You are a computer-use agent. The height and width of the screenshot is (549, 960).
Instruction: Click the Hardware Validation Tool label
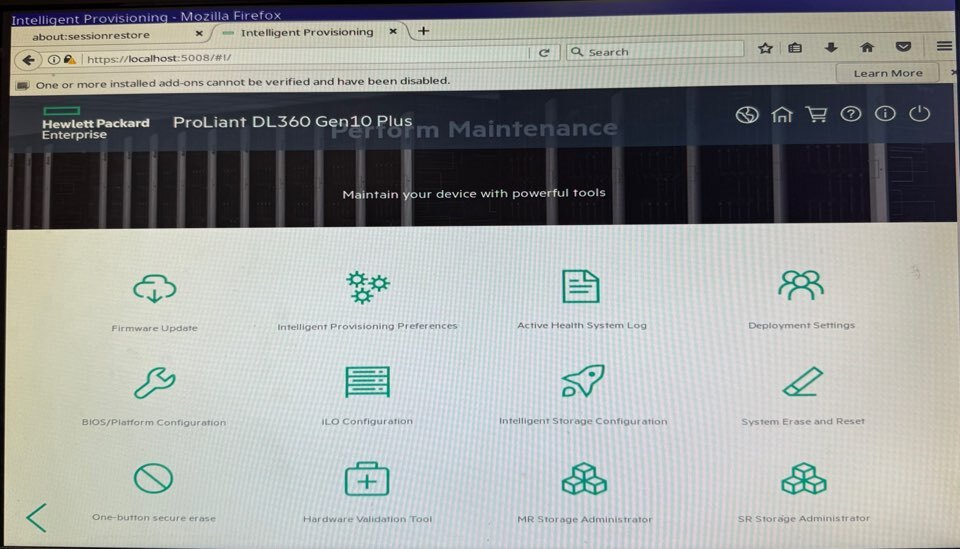pyautogui.click(x=367, y=519)
